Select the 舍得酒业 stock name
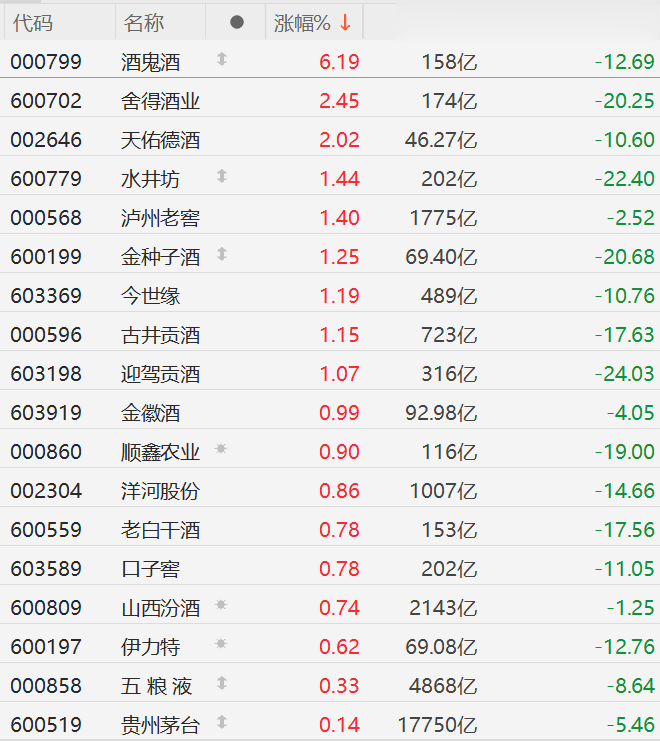This screenshot has width=660, height=741. (160, 101)
